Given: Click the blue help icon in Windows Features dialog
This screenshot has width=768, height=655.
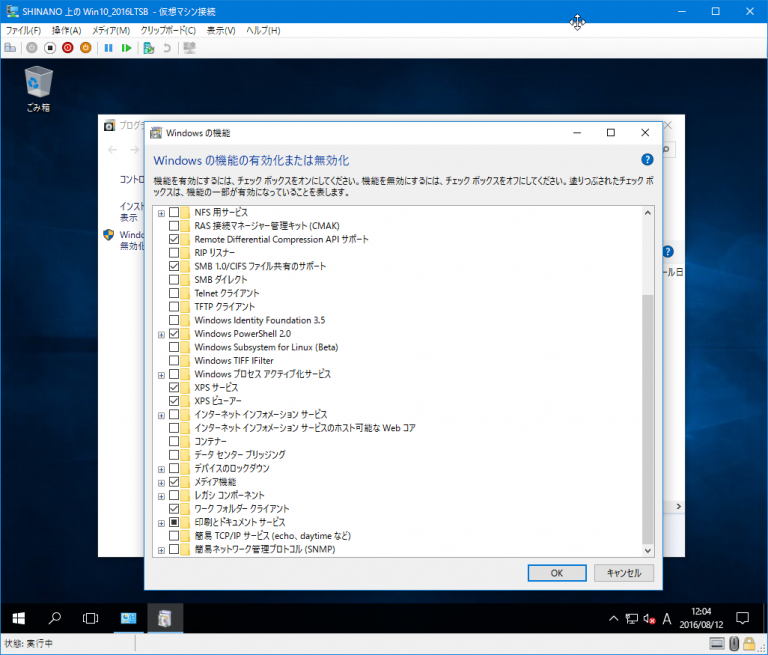Looking at the screenshot, I should tap(647, 160).
